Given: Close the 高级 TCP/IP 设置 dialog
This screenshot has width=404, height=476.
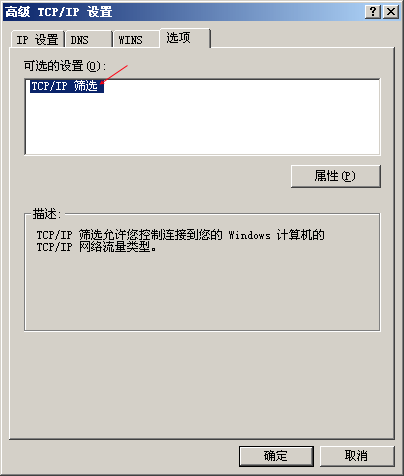Looking at the screenshot, I should (391, 12).
